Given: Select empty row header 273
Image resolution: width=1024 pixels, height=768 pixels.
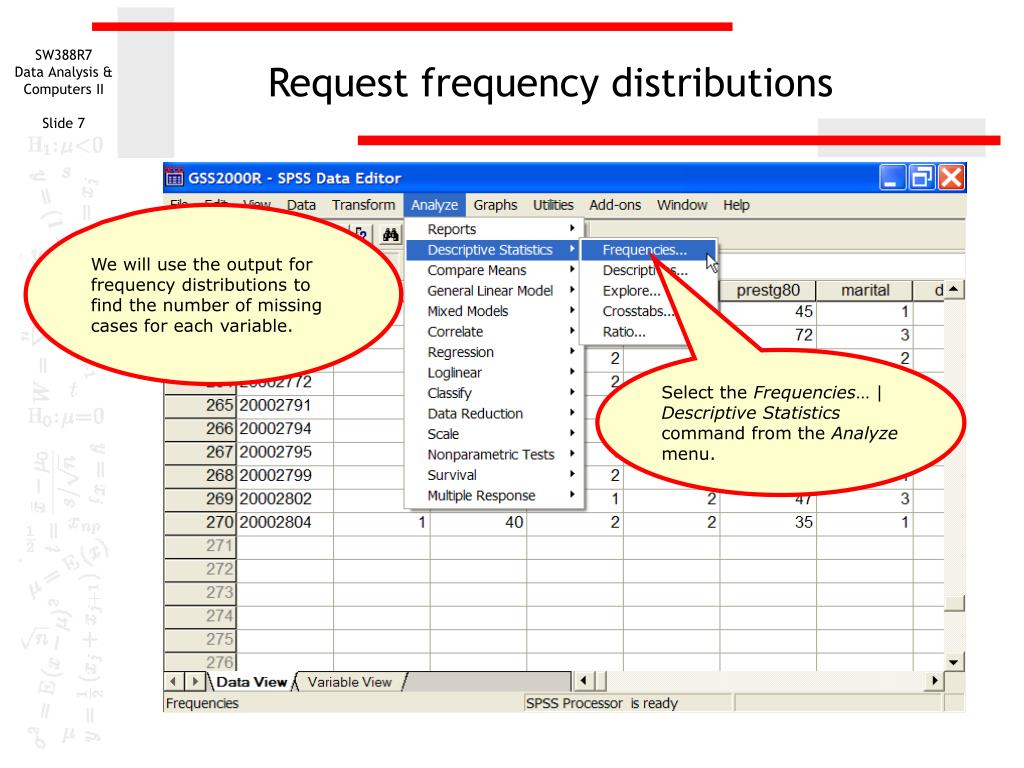Looking at the screenshot, I should (200, 593).
